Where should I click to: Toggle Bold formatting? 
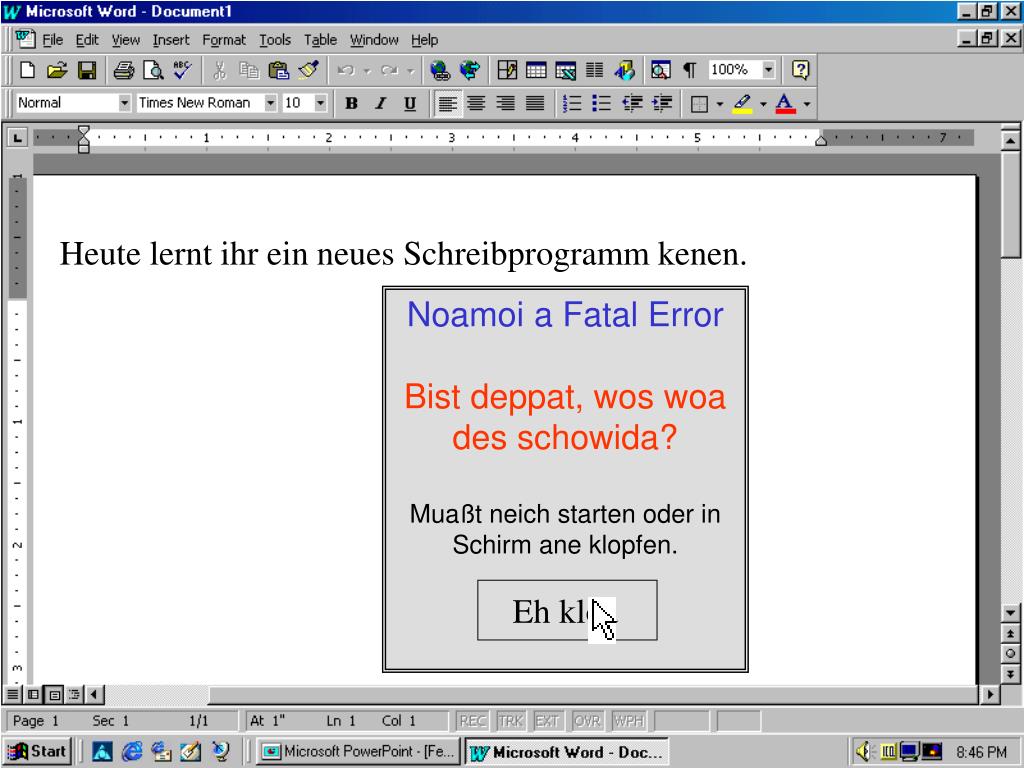coord(351,103)
